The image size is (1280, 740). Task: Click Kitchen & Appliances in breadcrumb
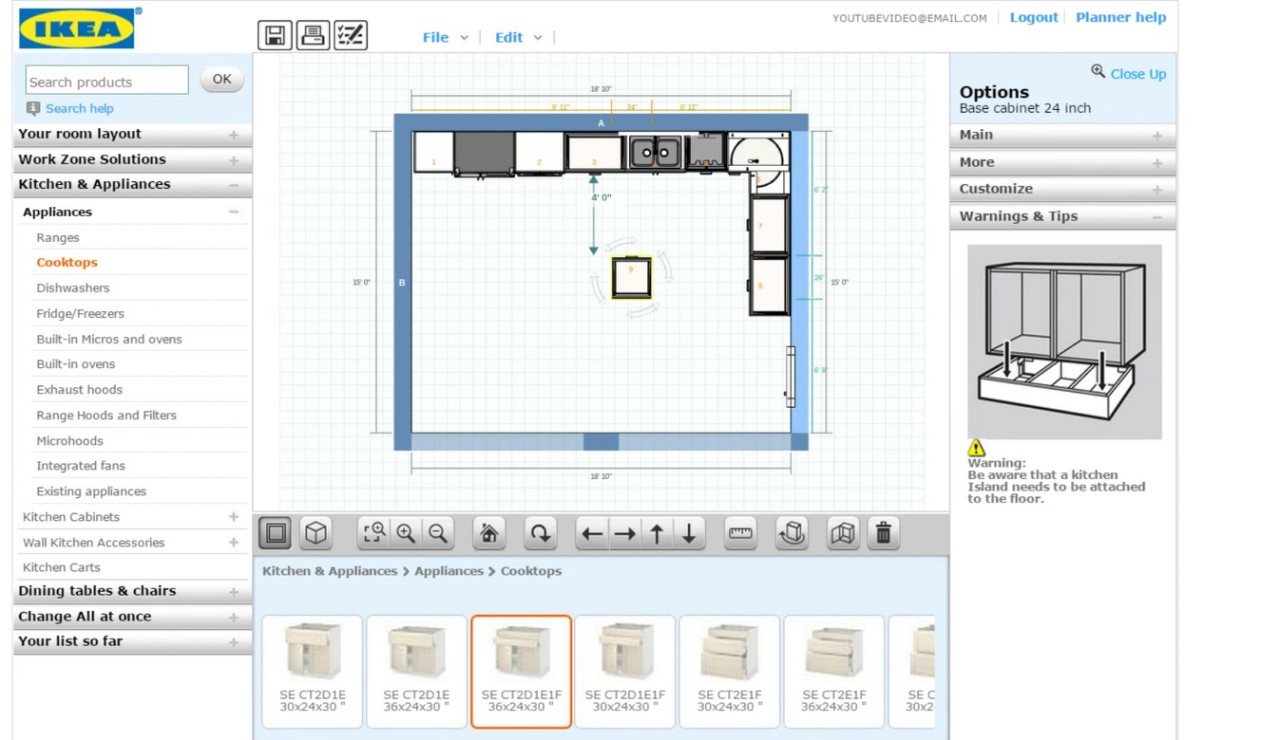coord(330,571)
